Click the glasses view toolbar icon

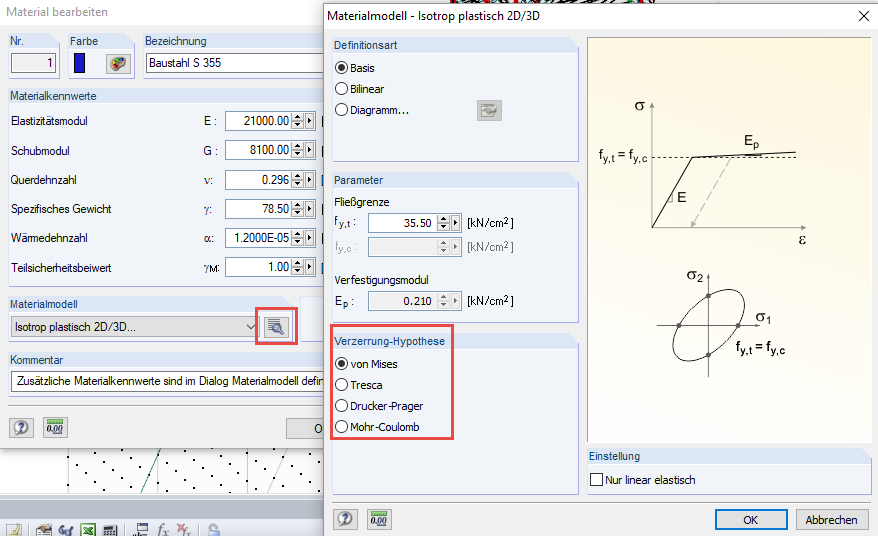66,530
